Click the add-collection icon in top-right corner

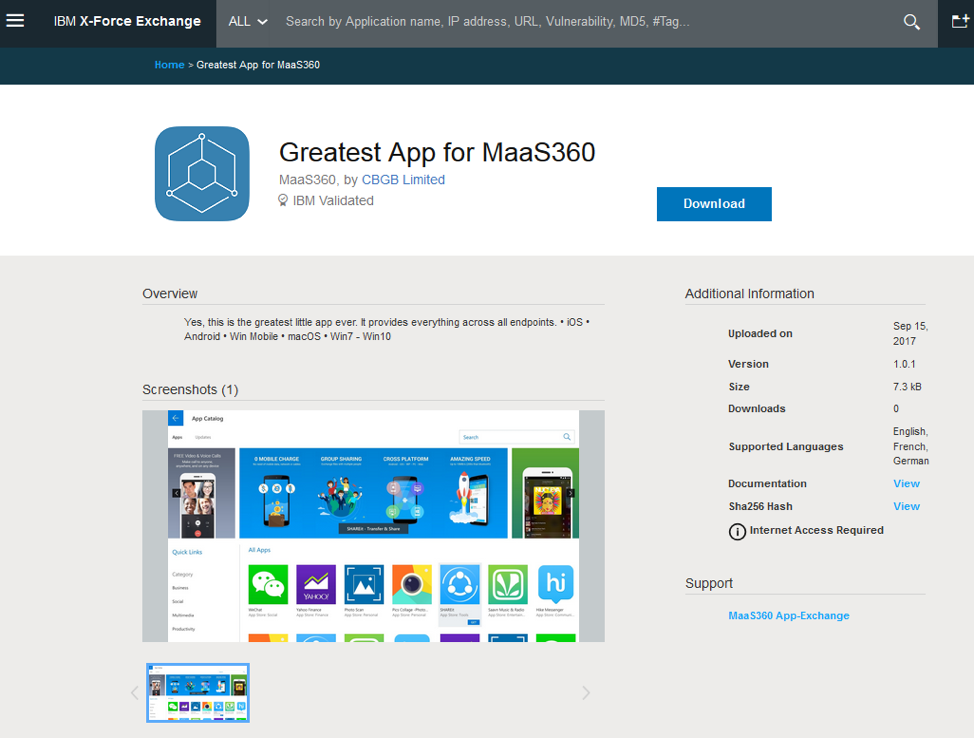pos(958,22)
